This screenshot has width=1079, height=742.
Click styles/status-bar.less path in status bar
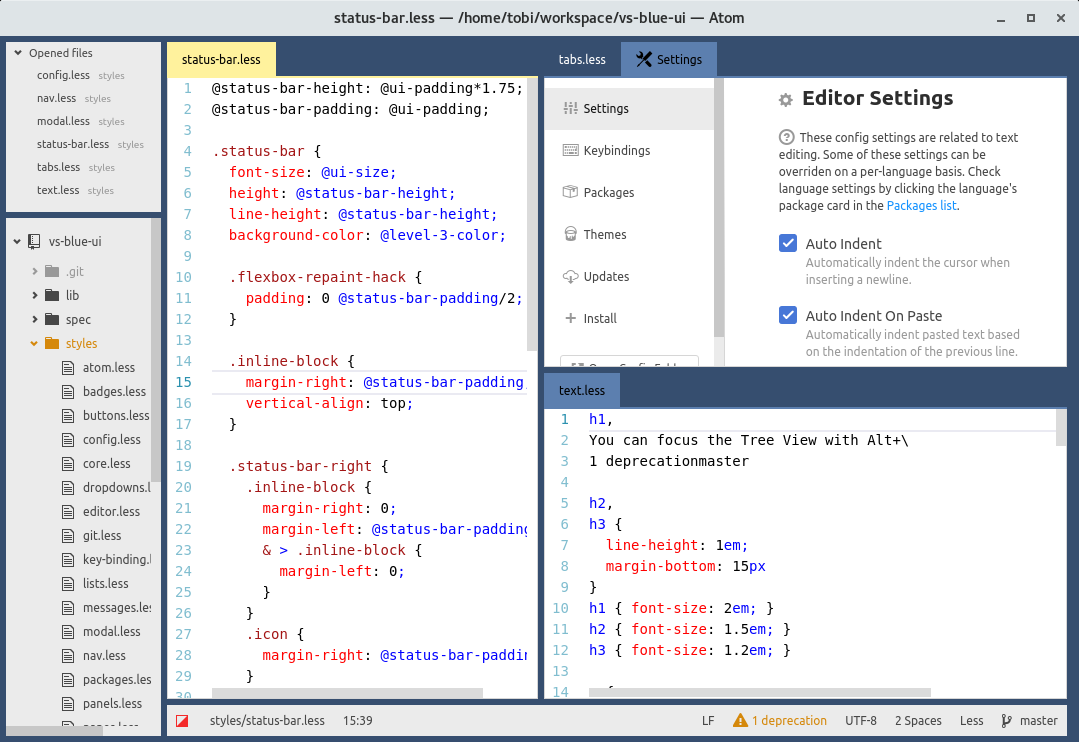[267, 721]
